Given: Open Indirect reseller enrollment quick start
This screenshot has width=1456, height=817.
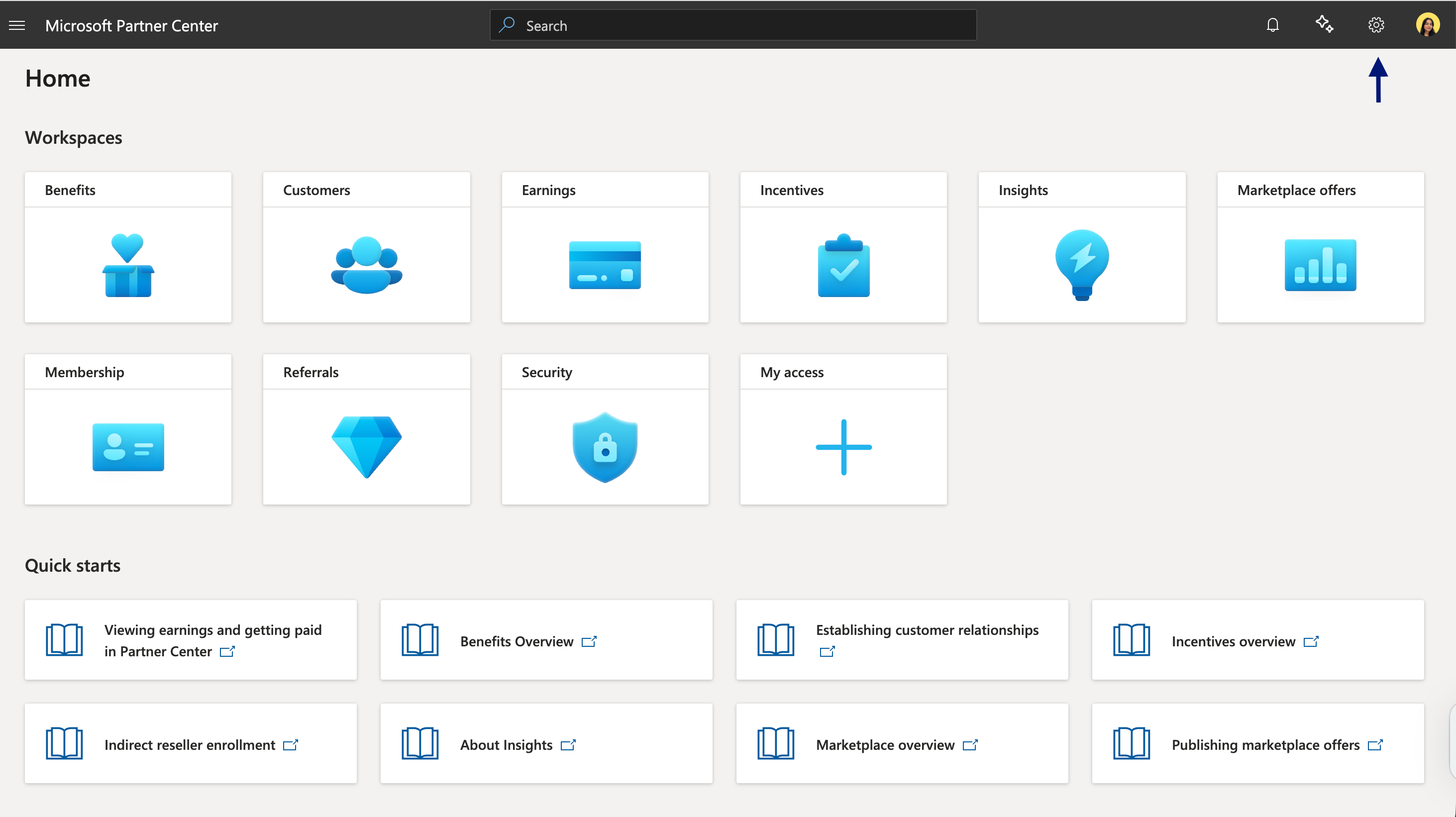Looking at the screenshot, I should tap(191, 743).
